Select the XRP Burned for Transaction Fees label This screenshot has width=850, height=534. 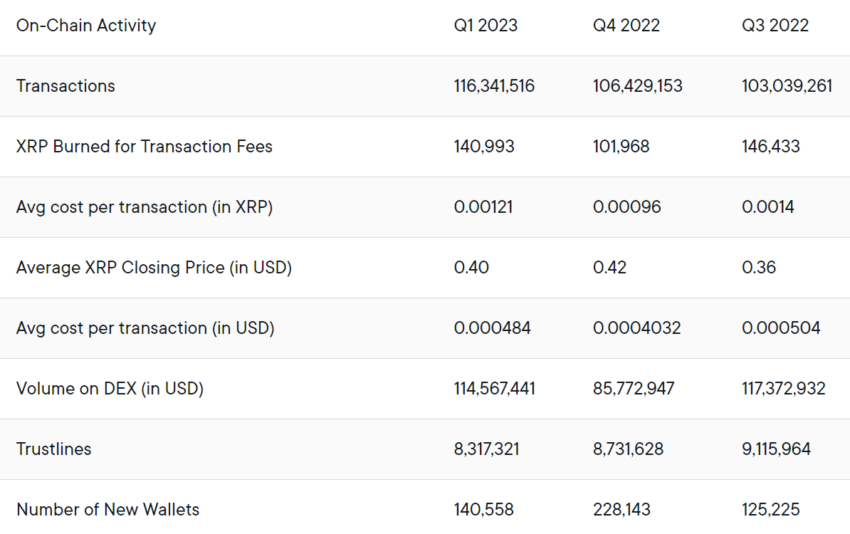coord(144,146)
